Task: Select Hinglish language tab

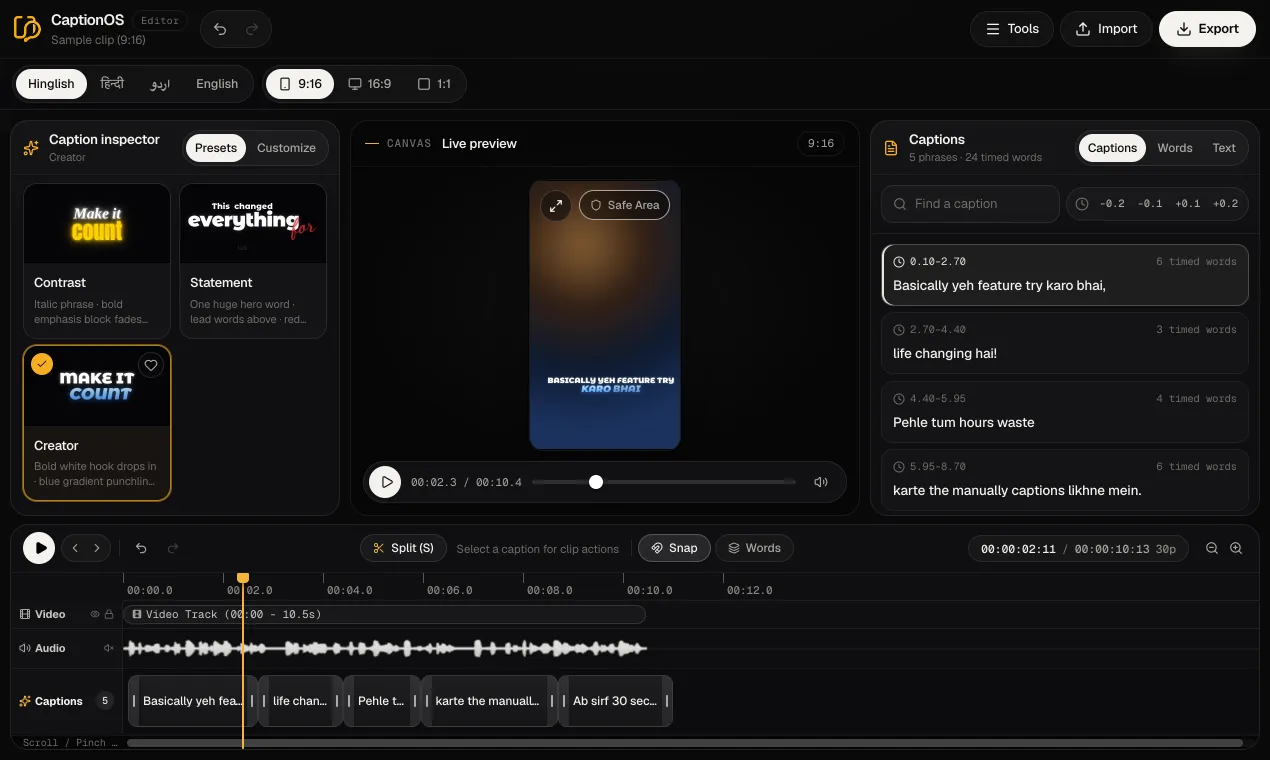Action: click(51, 84)
